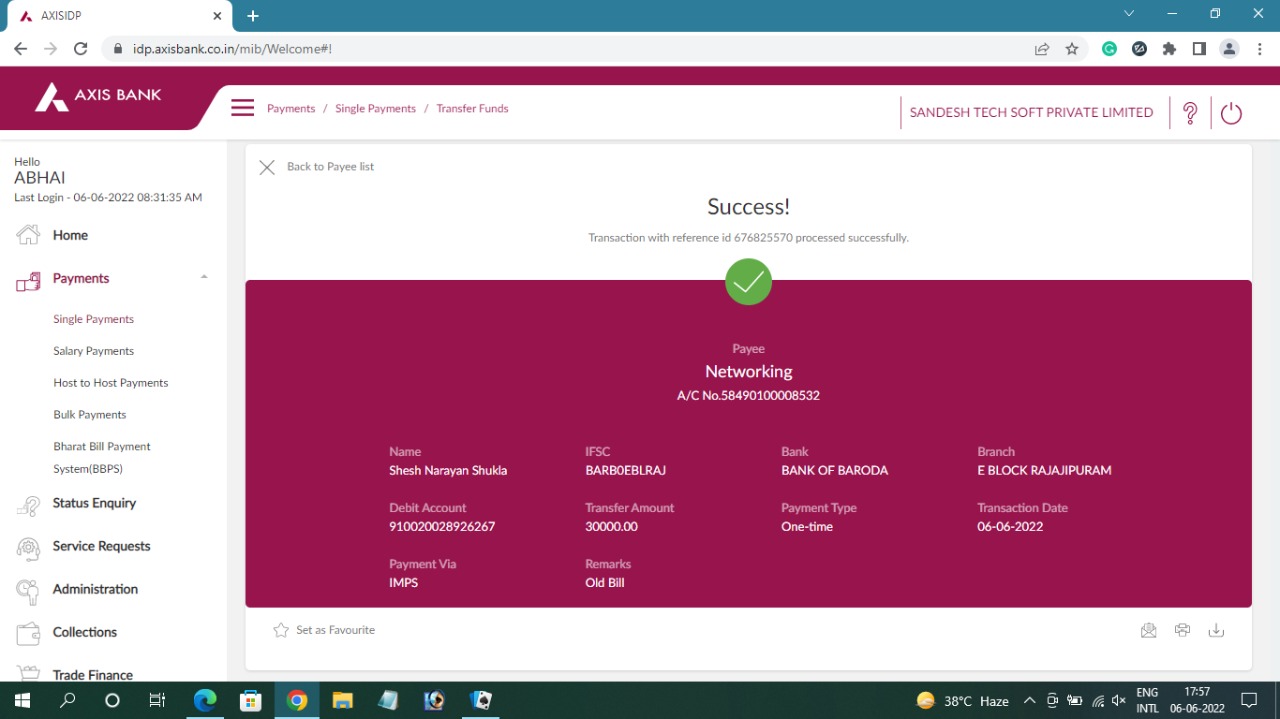Screen dimensions: 1280x719
Task: Open weather widget showing 38°C Haze
Action: coord(962,700)
